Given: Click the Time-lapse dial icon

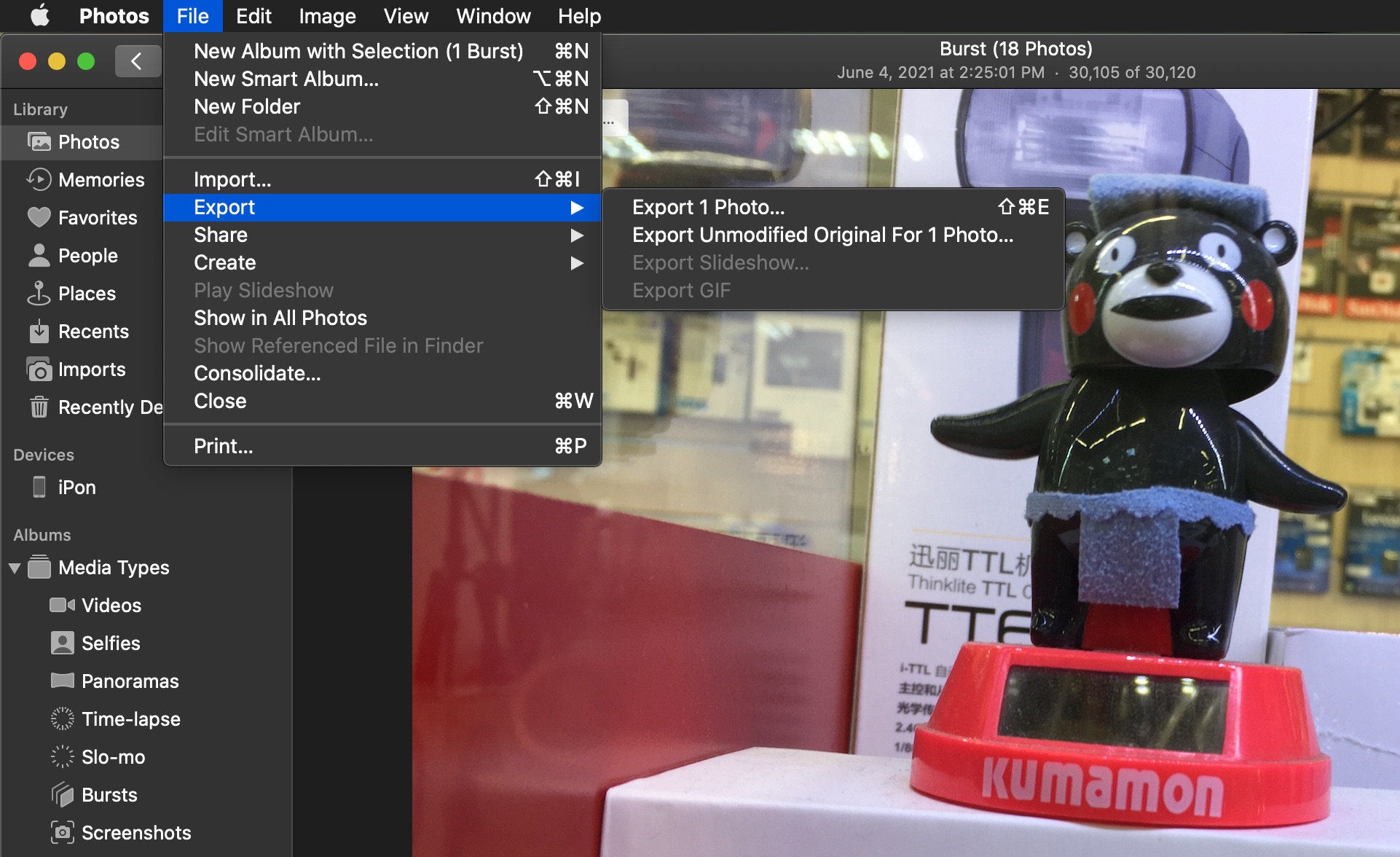Looking at the screenshot, I should pyautogui.click(x=63, y=719).
